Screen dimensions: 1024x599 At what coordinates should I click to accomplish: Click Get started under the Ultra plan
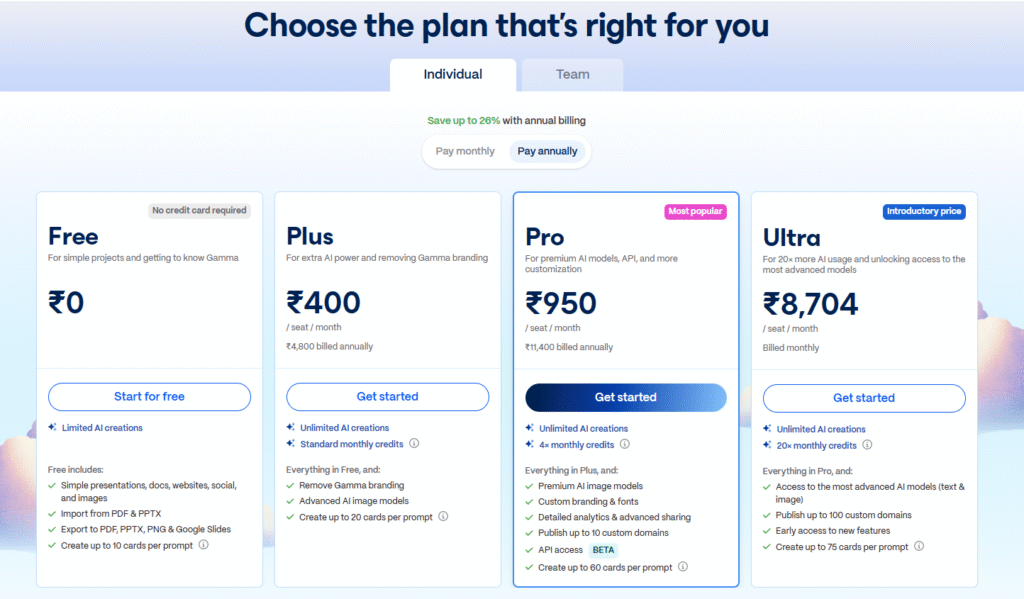[x=864, y=398]
